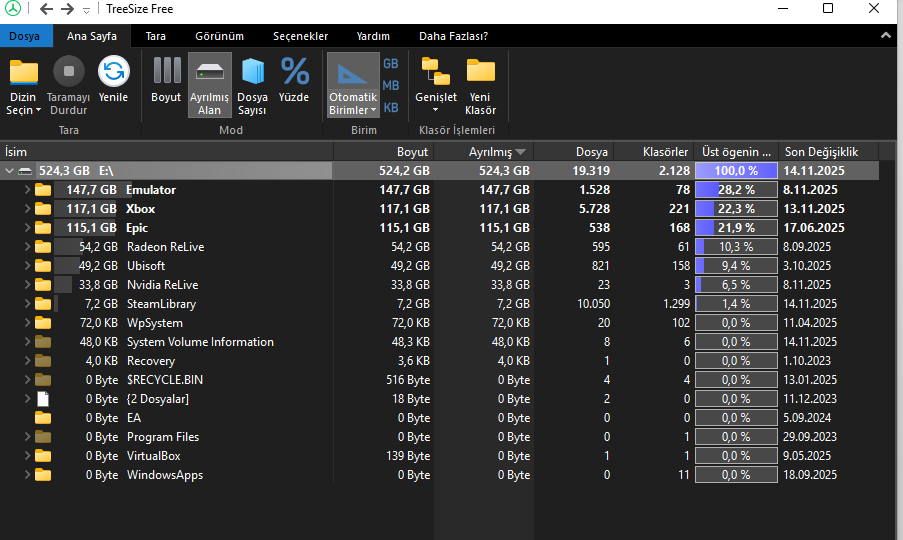Viewport: 903px width, 540px height.
Task: Sort by the Ayrılmış column header
Action: (x=484, y=152)
